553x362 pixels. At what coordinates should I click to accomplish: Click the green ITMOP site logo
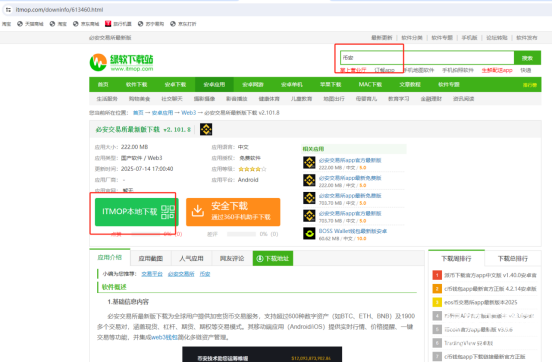[122, 62]
